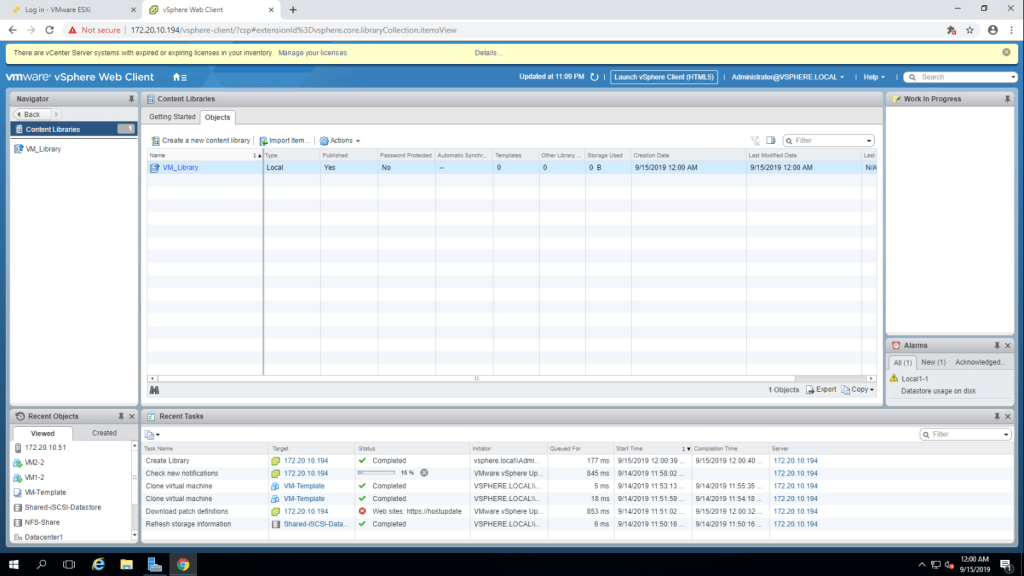
Task: Open the Actions dropdown menu
Action: 340,141
